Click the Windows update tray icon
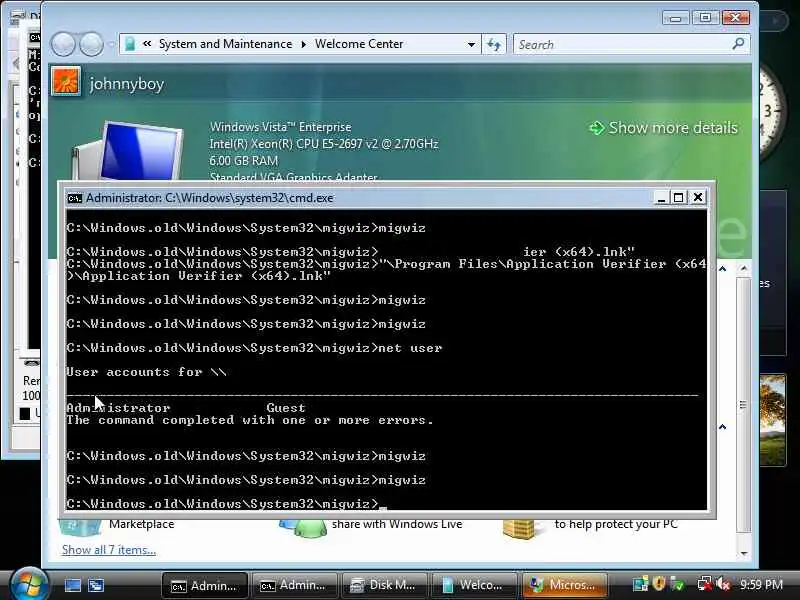The height and width of the screenshot is (600, 800). coord(640,584)
